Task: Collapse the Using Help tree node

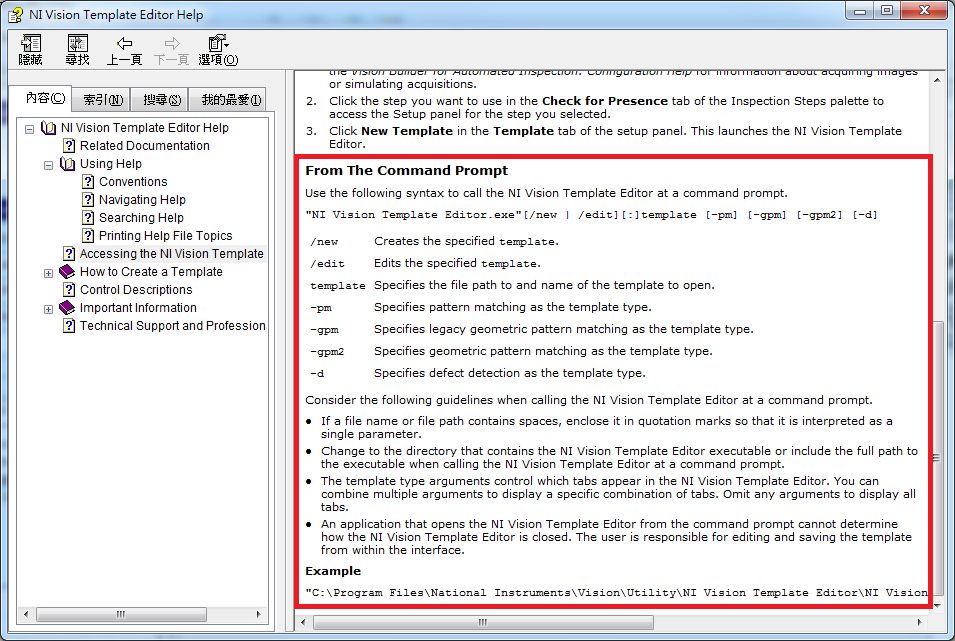Action: pyautogui.click(x=49, y=164)
